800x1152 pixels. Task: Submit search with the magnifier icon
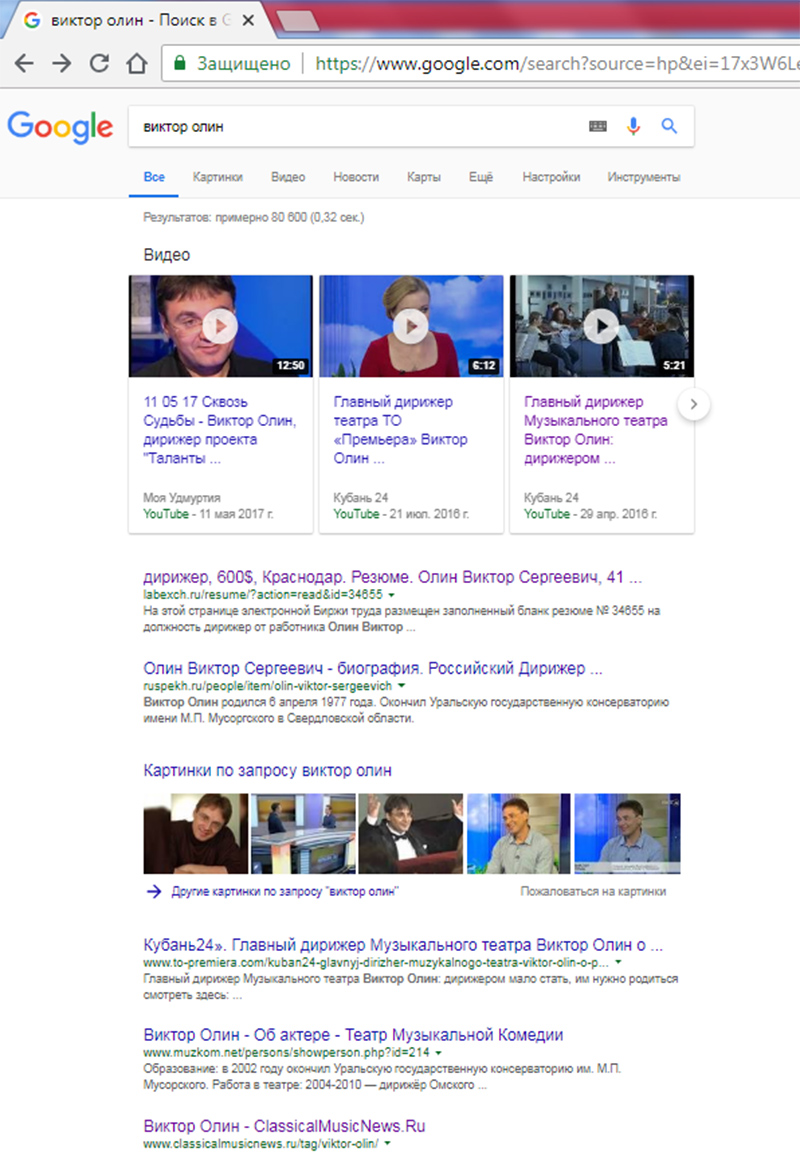[669, 126]
